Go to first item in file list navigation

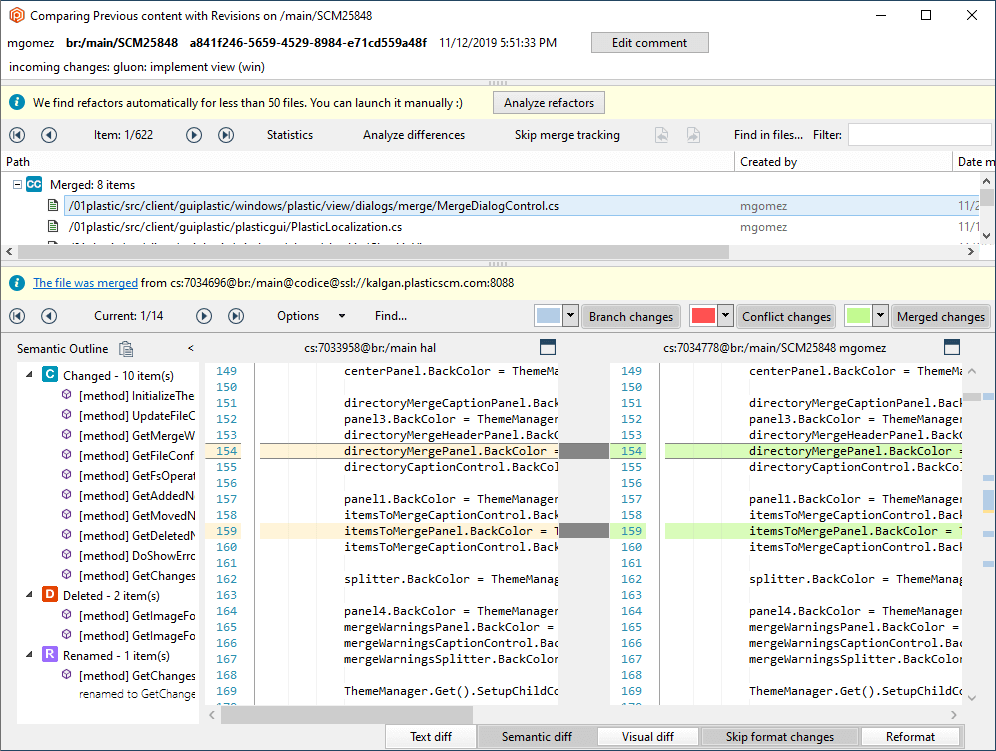(17, 135)
